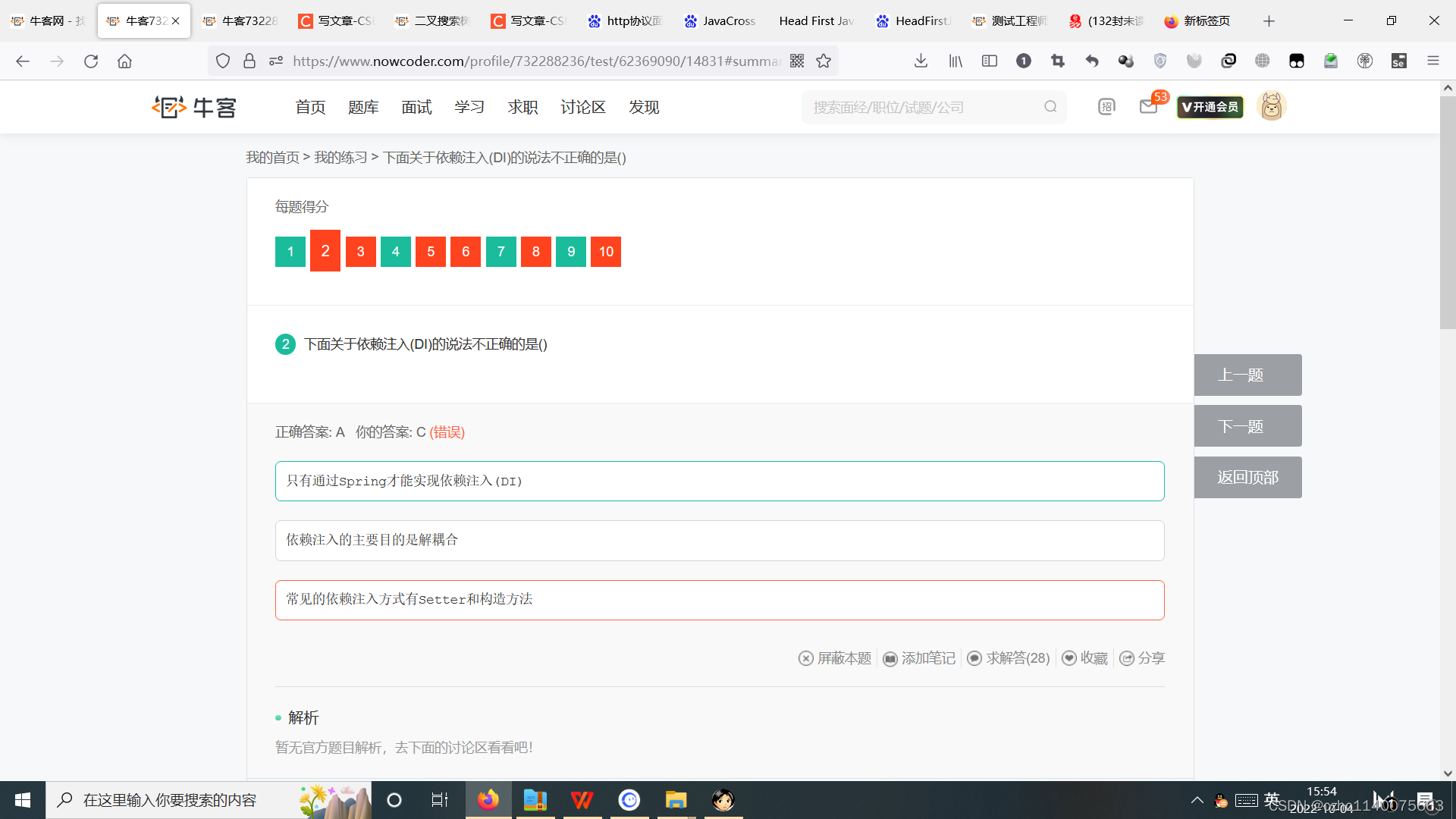Jump to question 10 red score box
This screenshot has width=1456, height=819.
606,252
